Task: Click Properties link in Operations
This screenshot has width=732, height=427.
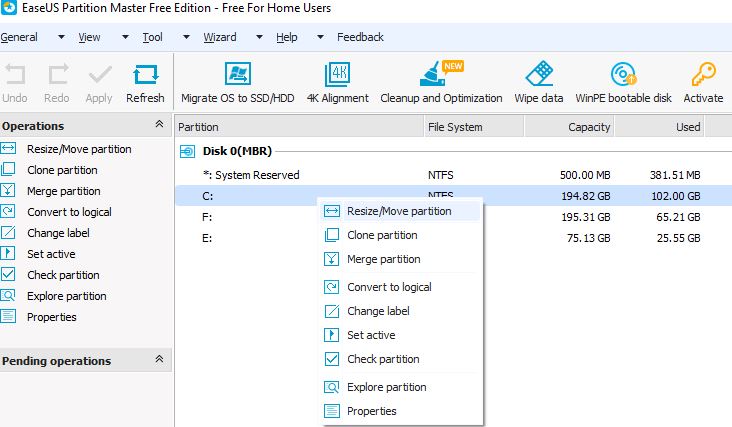Action: point(52,317)
